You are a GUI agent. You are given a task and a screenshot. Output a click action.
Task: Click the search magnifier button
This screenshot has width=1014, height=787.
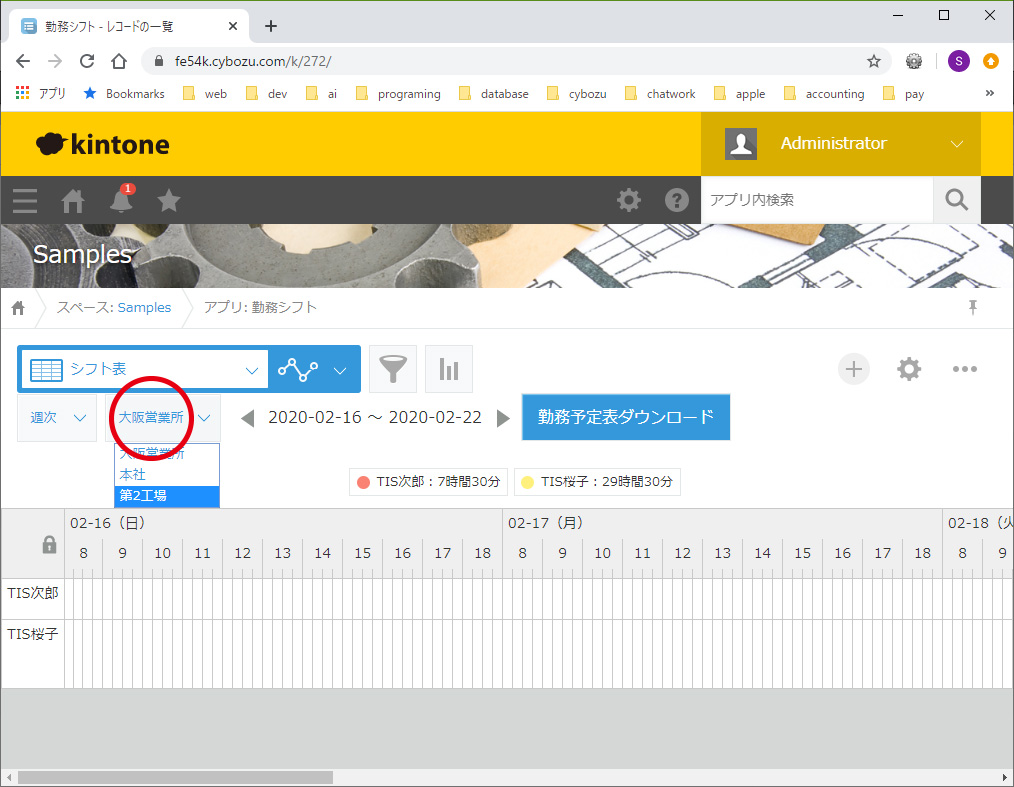[x=956, y=200]
